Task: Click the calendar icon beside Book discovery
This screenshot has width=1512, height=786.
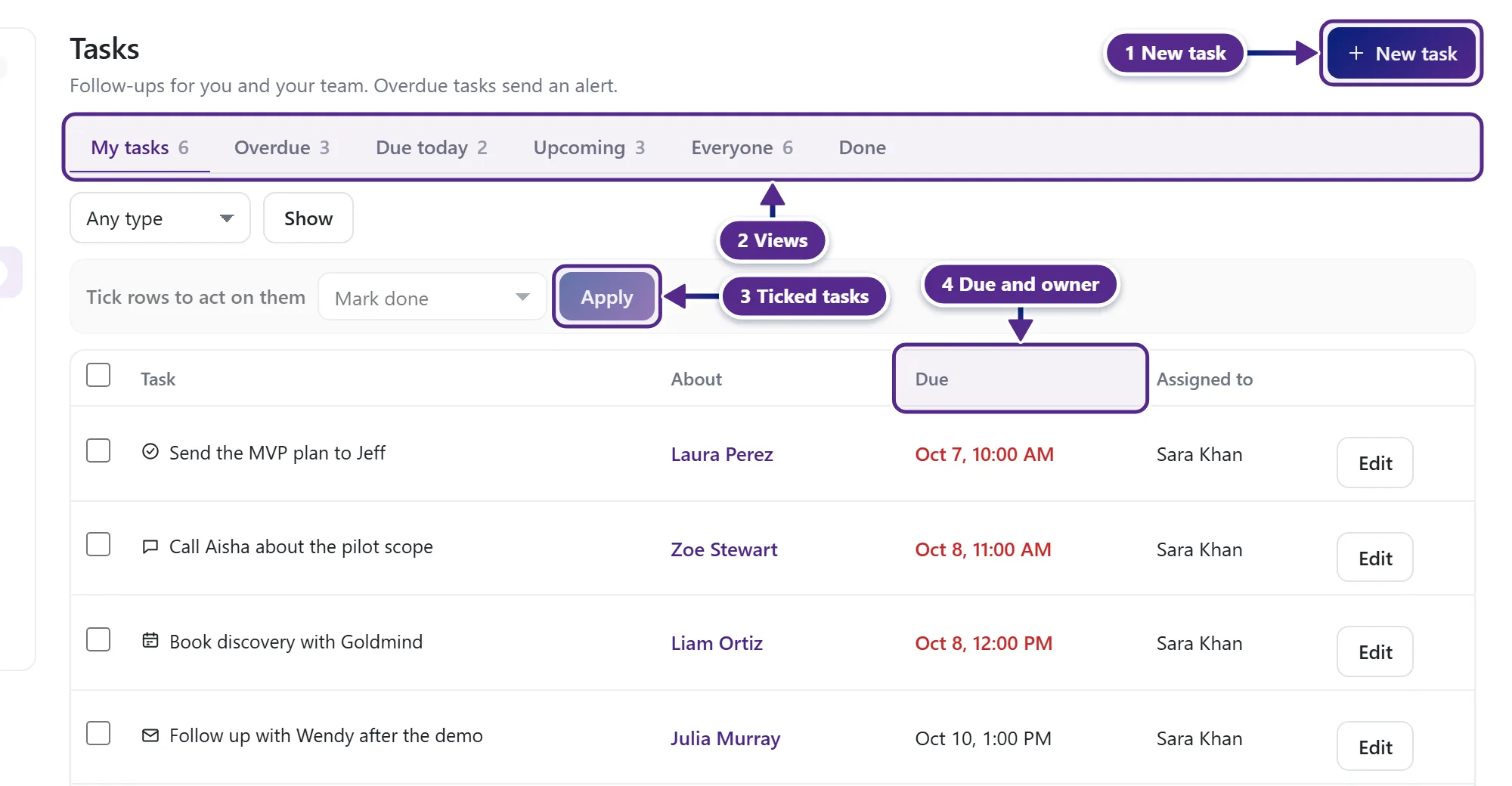Action: pos(150,641)
